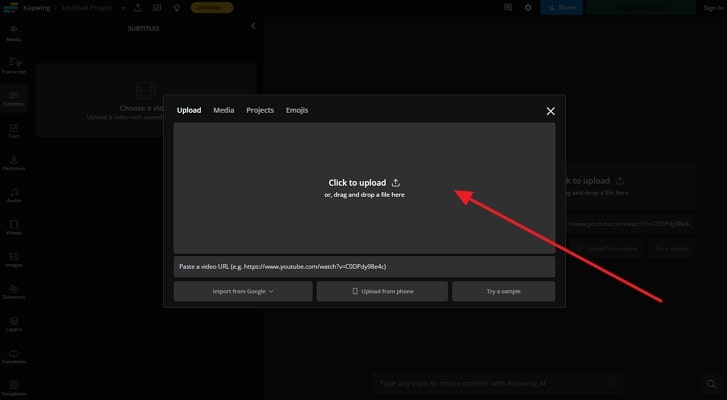The image size is (727, 400).
Task: Open the Templates sidebar tool
Action: point(13,388)
